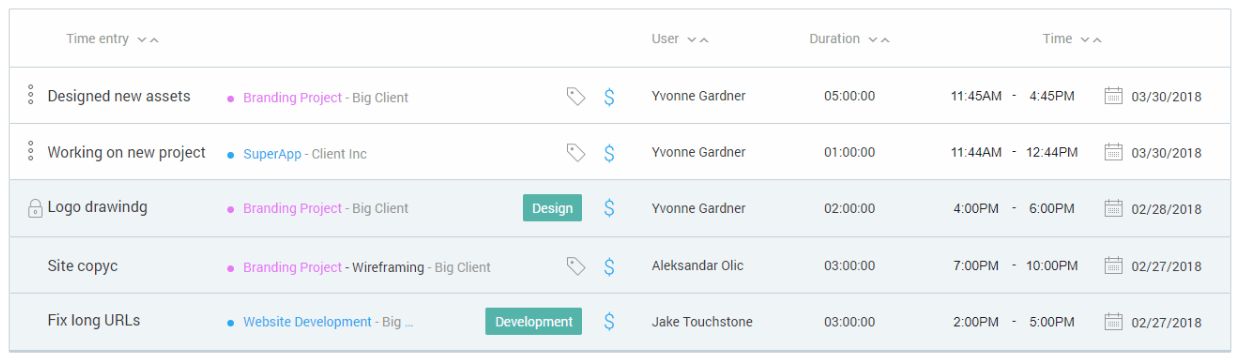Edit the Designed new assets description

coord(119,96)
